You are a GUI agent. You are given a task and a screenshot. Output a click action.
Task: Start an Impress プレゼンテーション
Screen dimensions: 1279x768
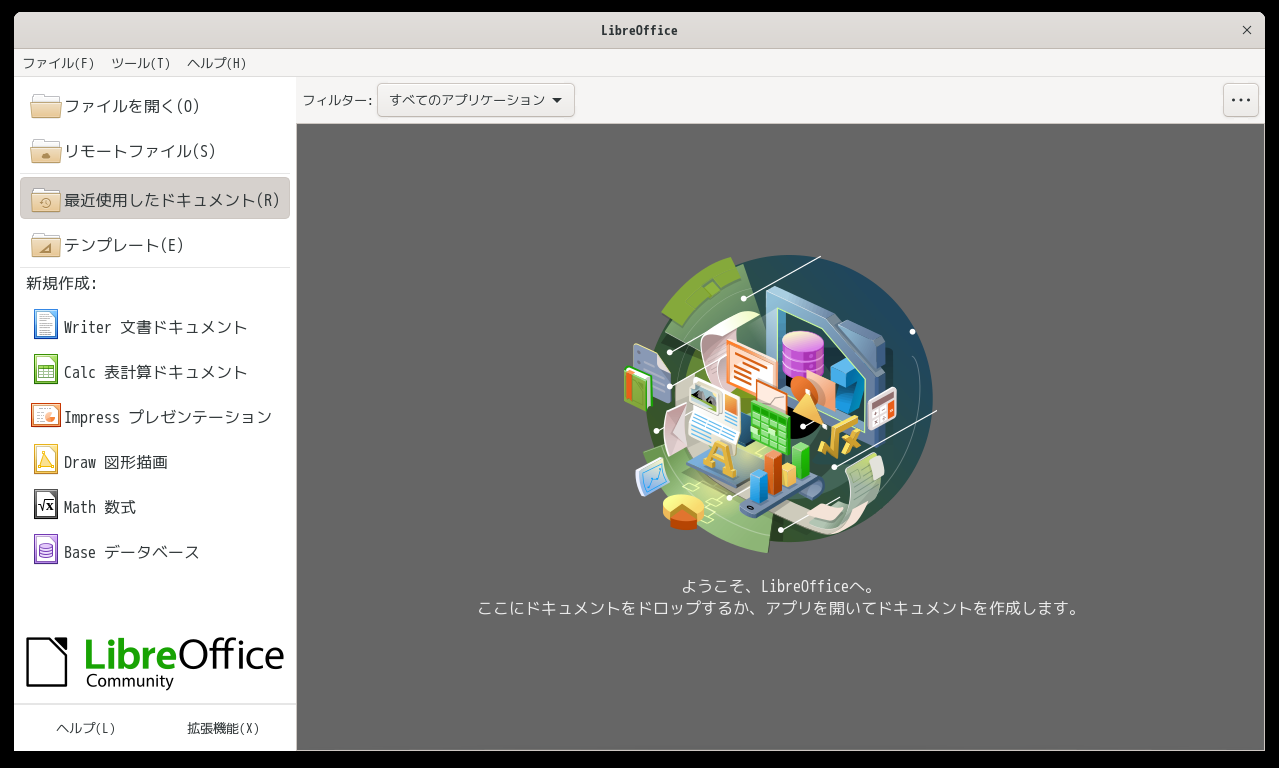[x=168, y=417]
